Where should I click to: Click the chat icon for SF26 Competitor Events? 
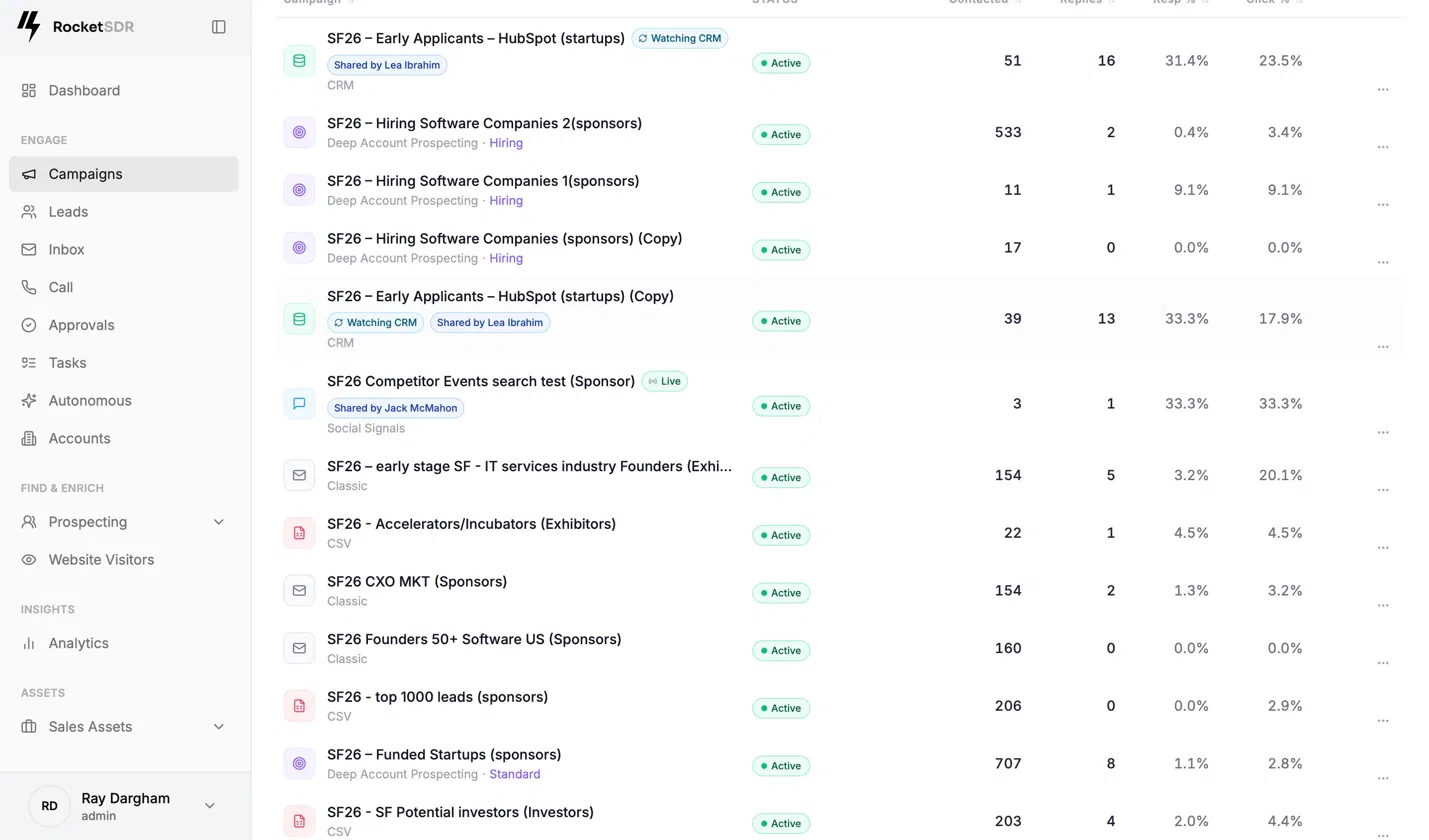[299, 404]
